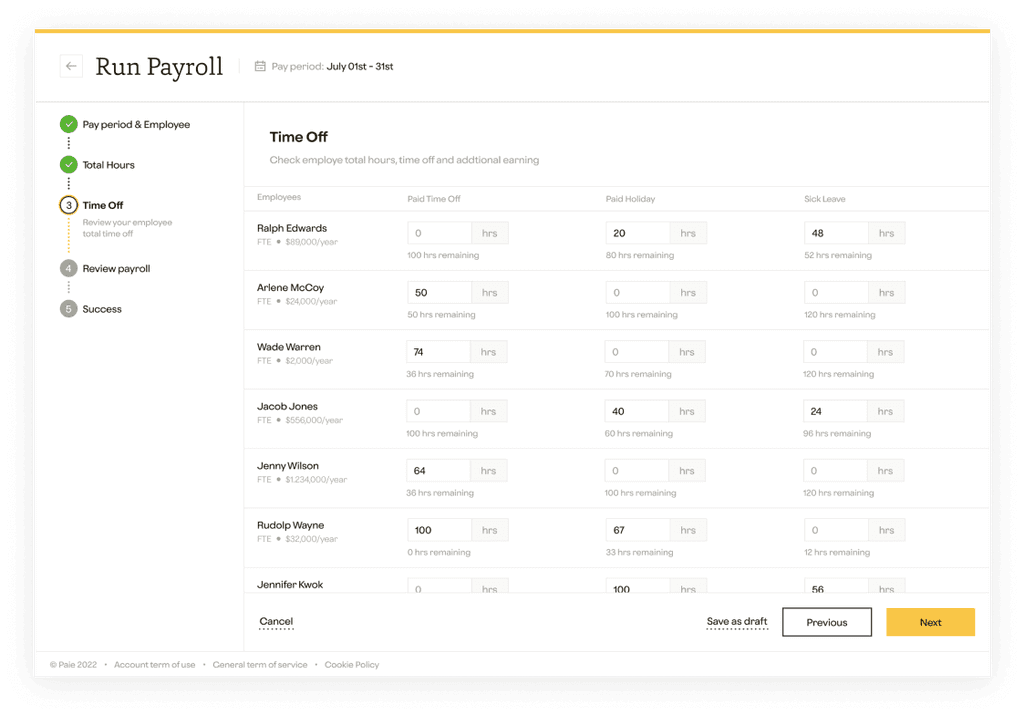Select the step 3 Time Off circle

pyautogui.click(x=68, y=205)
